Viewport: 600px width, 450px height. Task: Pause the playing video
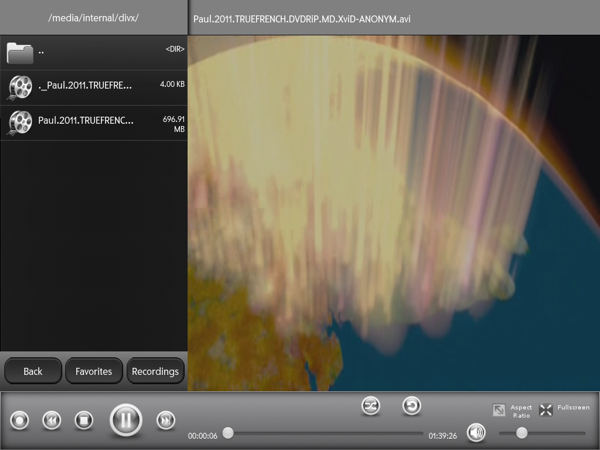tap(126, 420)
